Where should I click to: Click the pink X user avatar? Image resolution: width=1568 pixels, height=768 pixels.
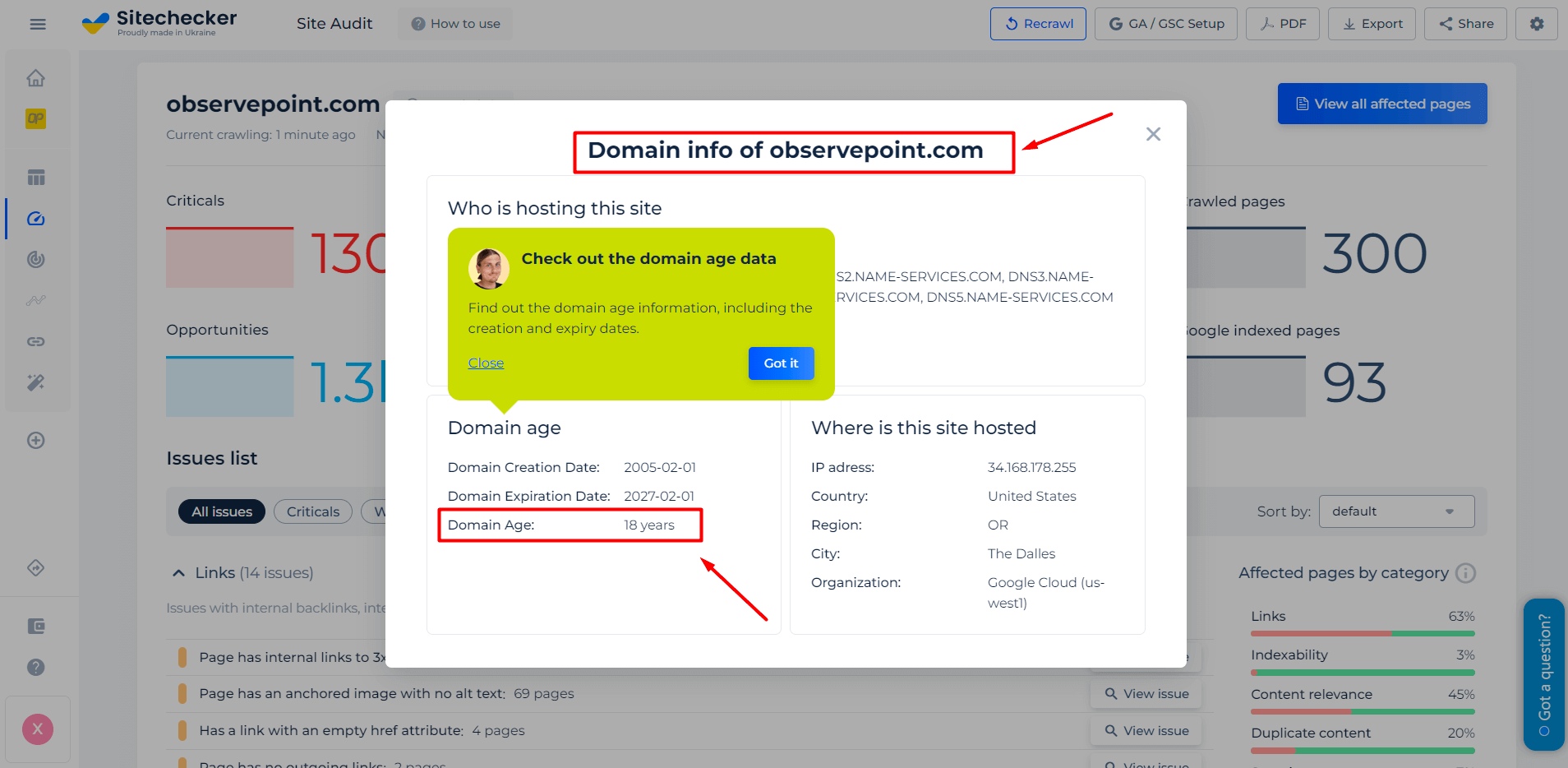[38, 729]
